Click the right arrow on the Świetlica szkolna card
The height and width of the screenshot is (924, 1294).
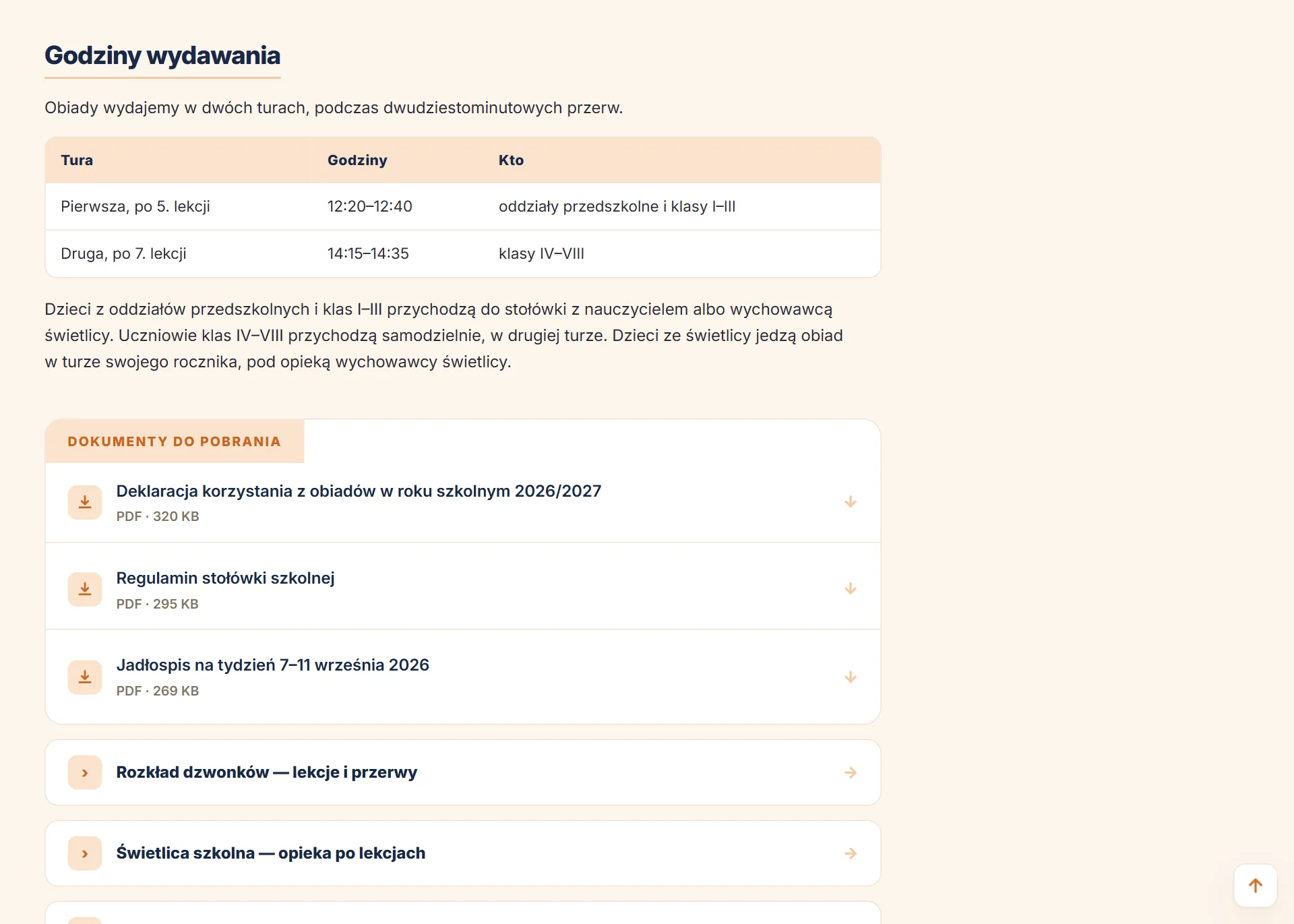click(x=851, y=853)
